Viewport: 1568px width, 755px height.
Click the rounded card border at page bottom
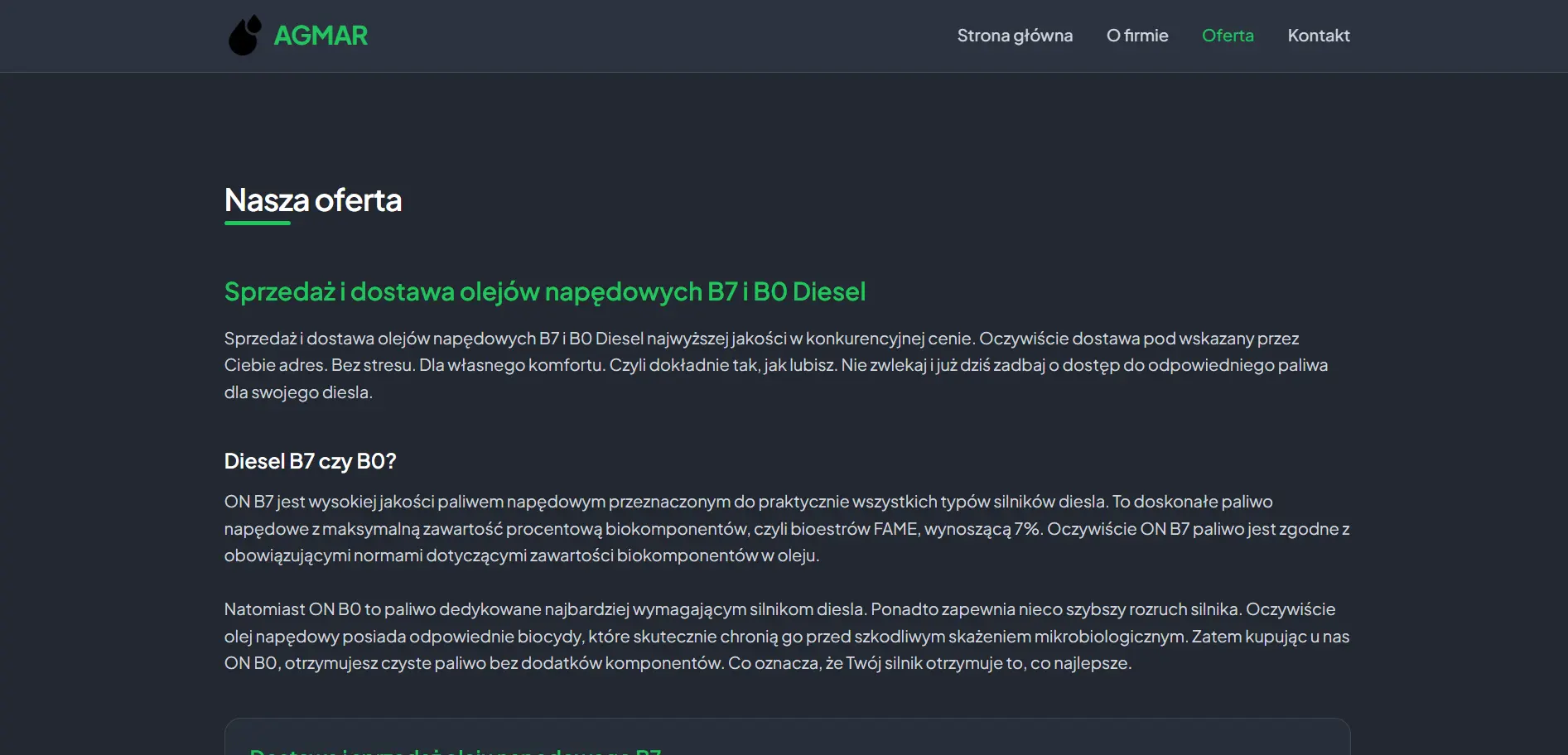pos(787,719)
